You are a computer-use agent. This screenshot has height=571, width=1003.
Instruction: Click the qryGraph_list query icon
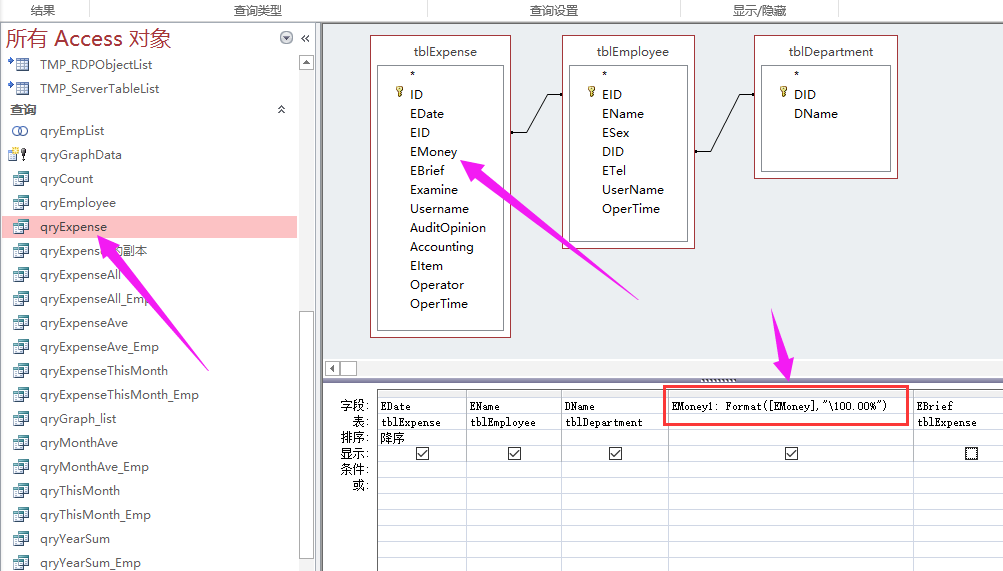pyautogui.click(x=21, y=419)
